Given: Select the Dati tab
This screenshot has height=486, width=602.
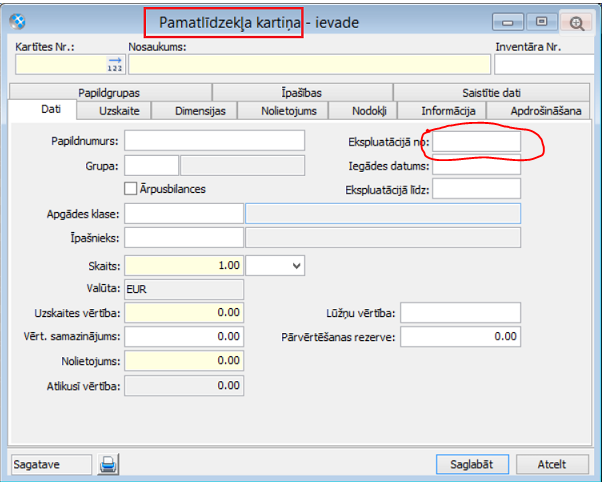Looking at the screenshot, I should (42, 110).
